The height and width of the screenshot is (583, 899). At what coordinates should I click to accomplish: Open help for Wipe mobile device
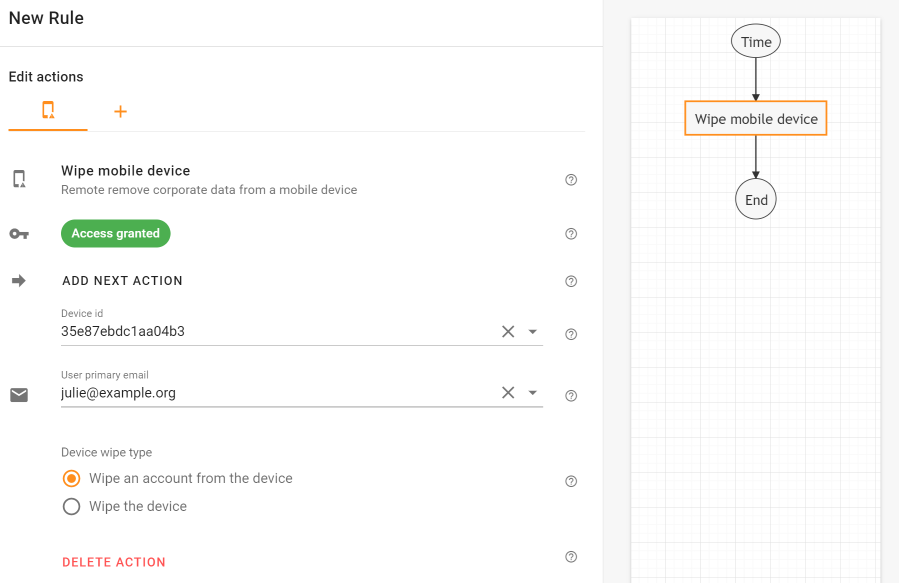(571, 180)
